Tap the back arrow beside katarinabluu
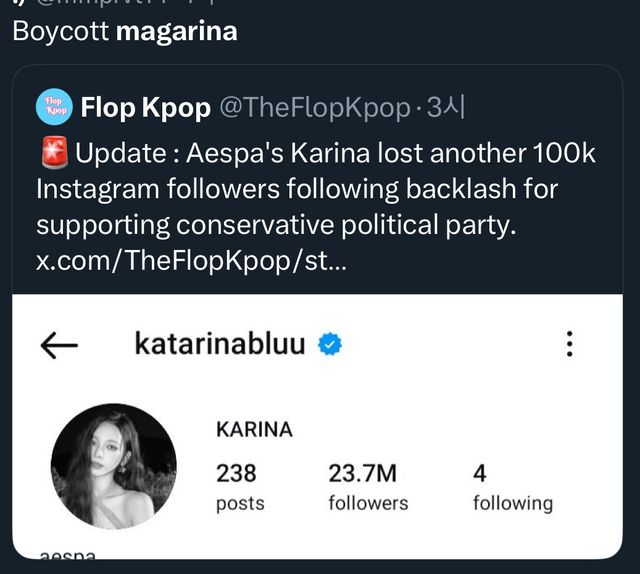 (x=59, y=346)
